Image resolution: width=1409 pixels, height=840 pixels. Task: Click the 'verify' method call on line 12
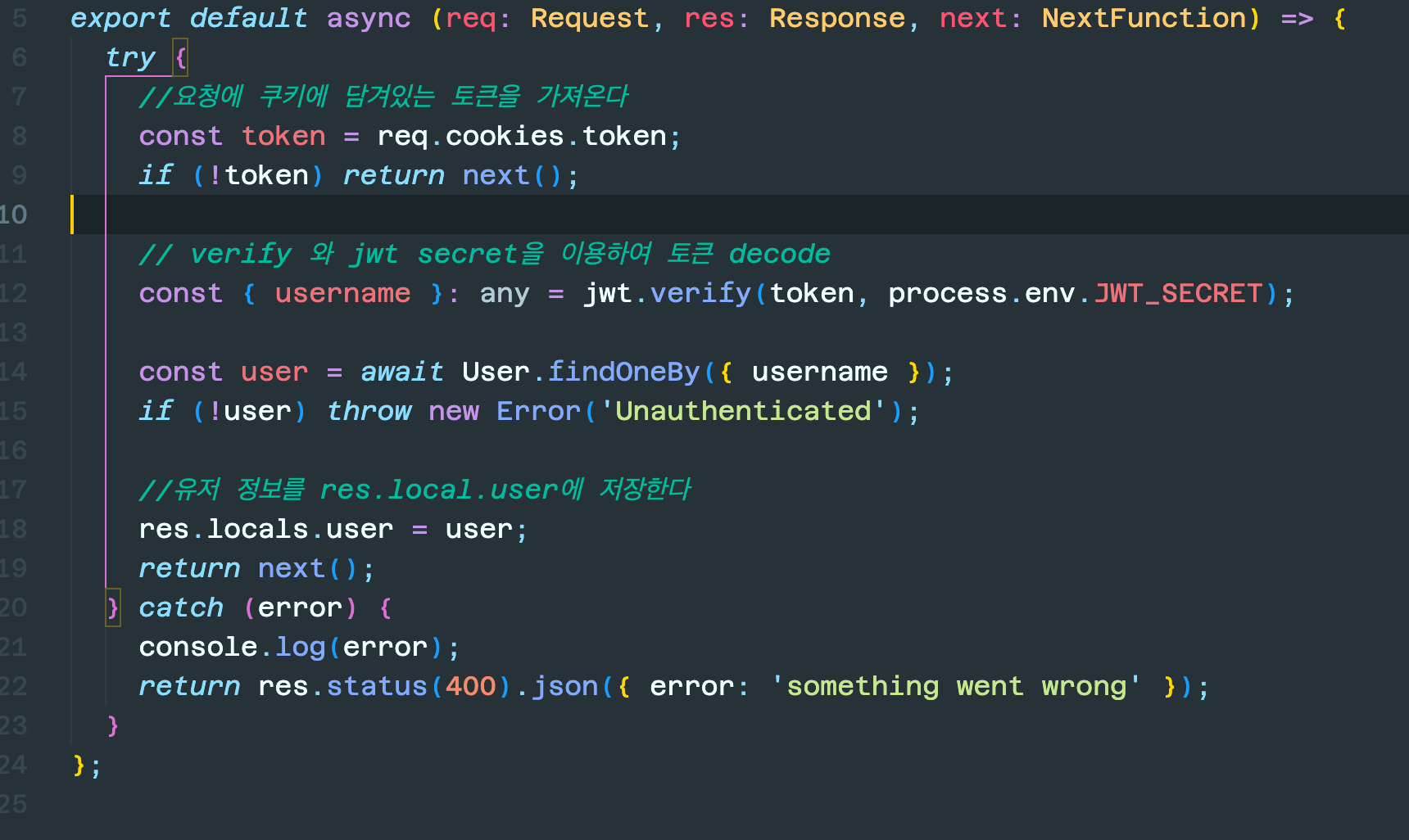[x=700, y=293]
